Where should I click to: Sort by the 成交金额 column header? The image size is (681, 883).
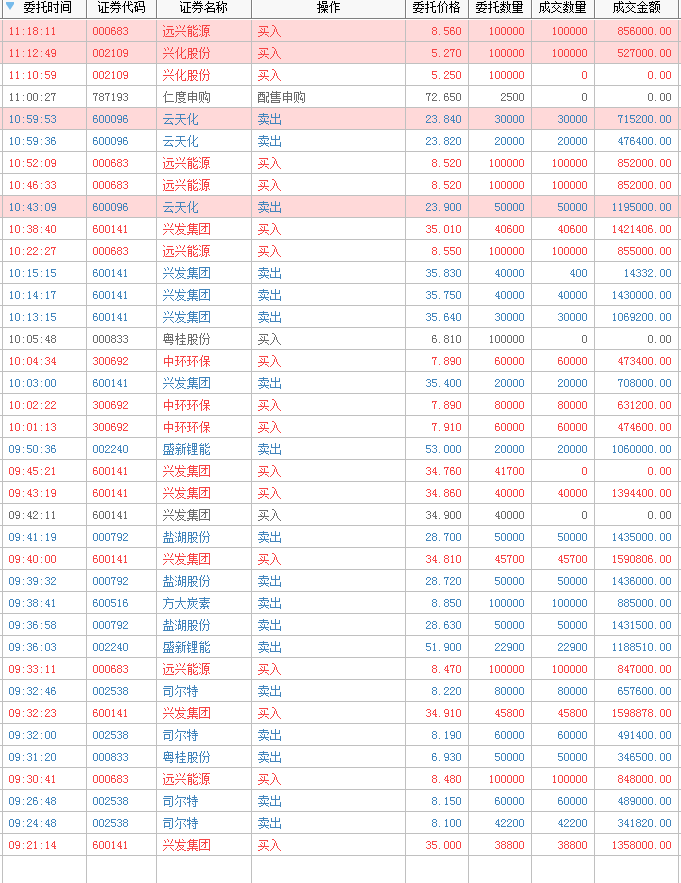click(637, 8)
